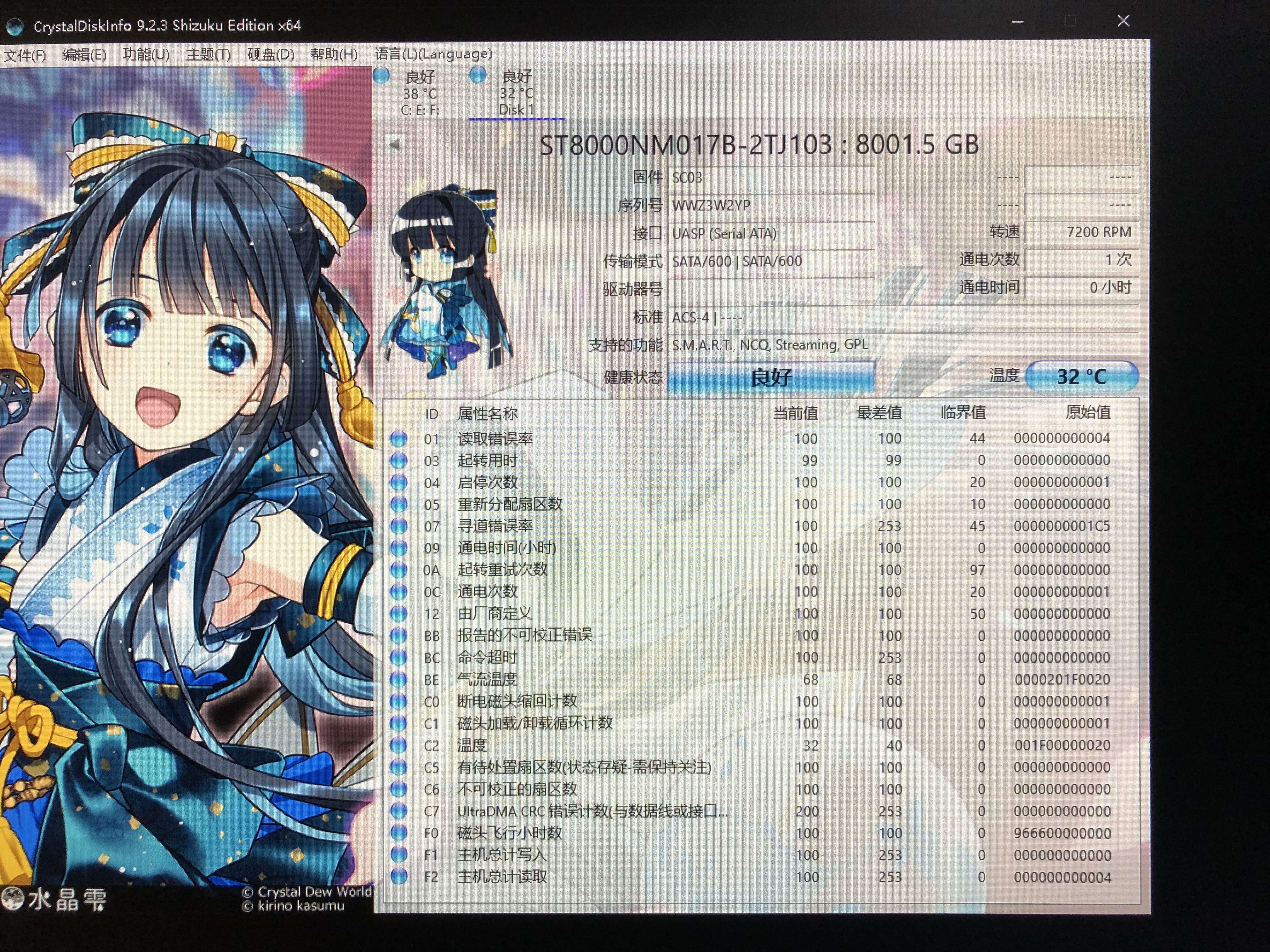Screen dimensions: 1270x952
Task: Click the status orb for 0C 通电次数
Action: point(398,592)
